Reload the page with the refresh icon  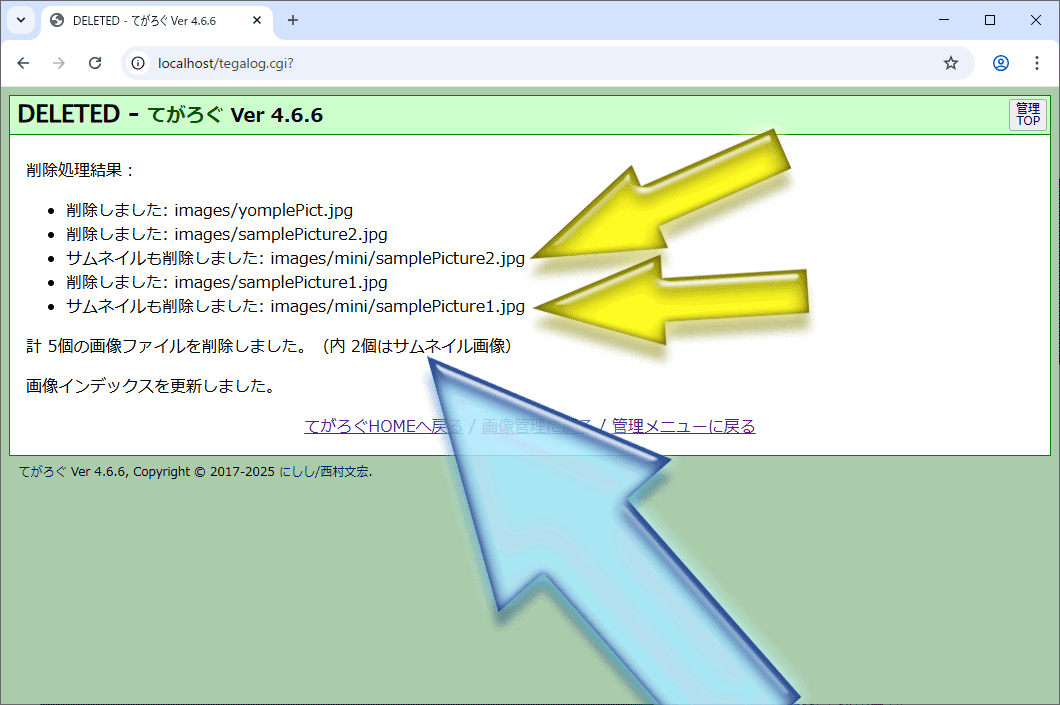[x=95, y=63]
